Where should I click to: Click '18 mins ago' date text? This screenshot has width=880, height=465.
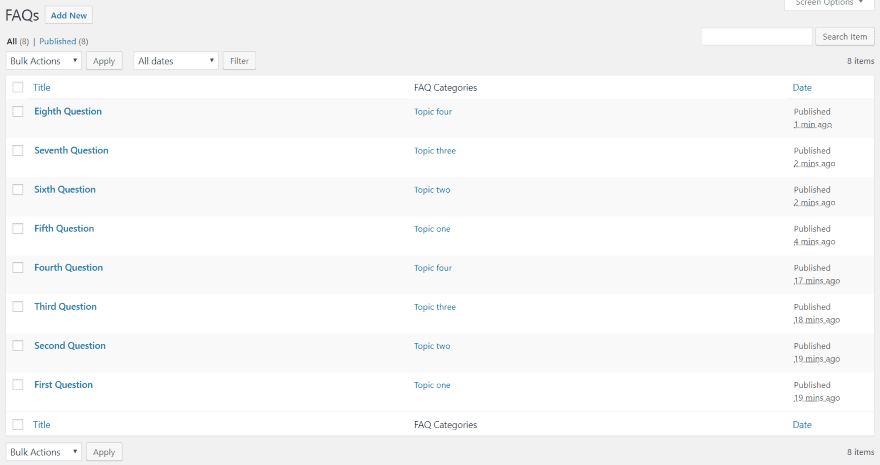817,320
